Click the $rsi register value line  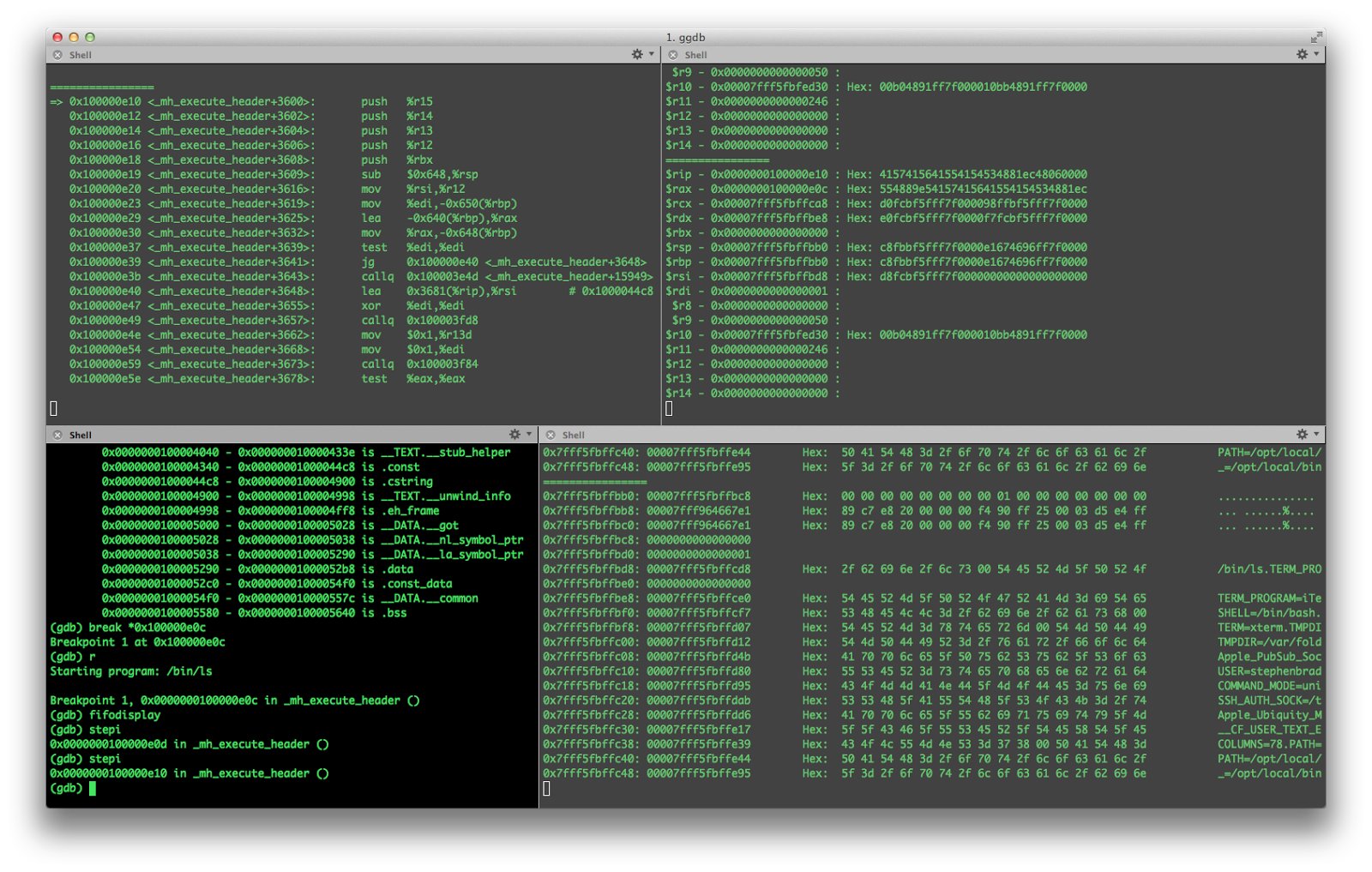[876, 277]
